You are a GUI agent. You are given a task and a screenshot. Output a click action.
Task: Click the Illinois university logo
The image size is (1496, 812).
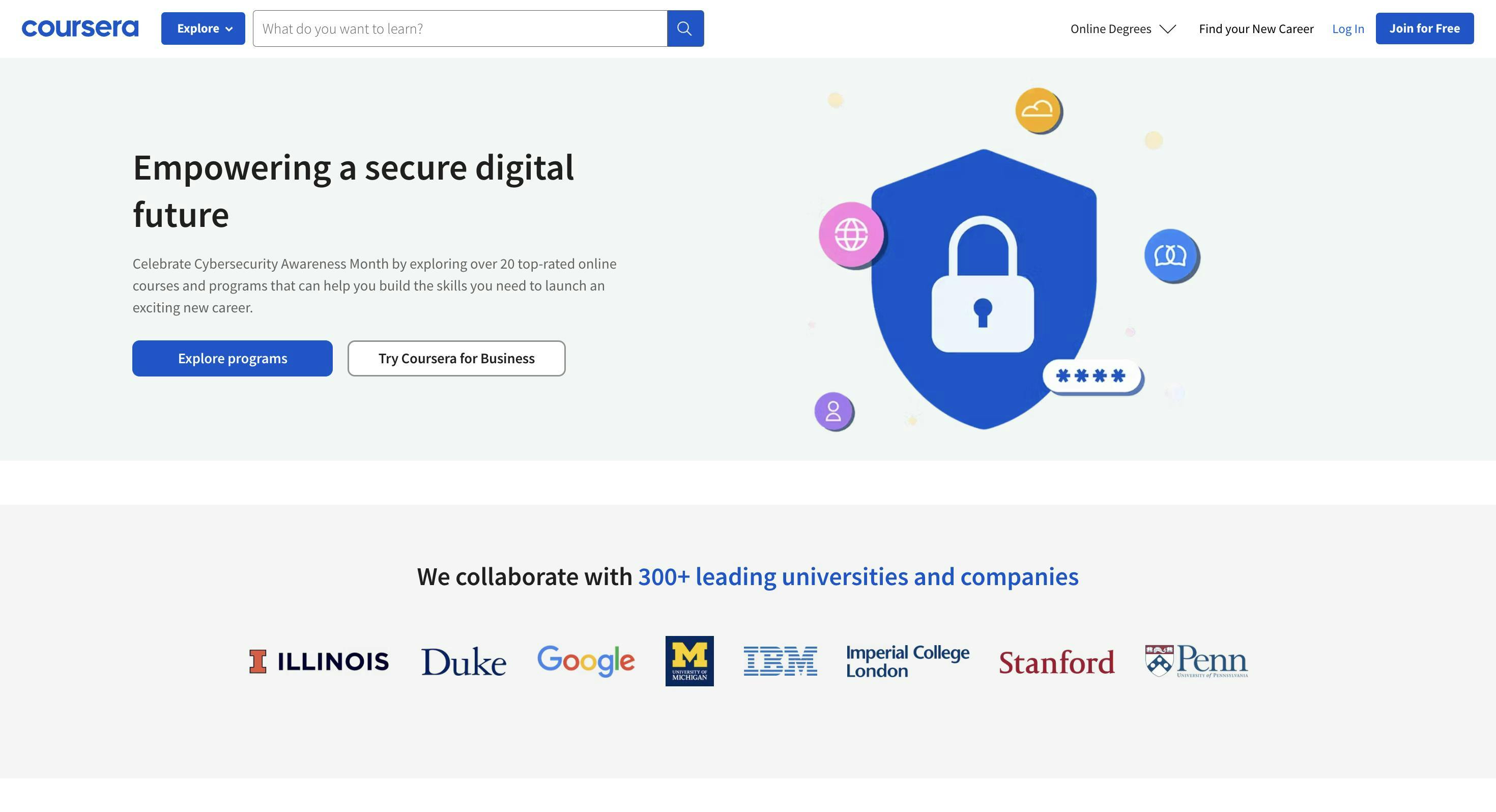click(319, 661)
